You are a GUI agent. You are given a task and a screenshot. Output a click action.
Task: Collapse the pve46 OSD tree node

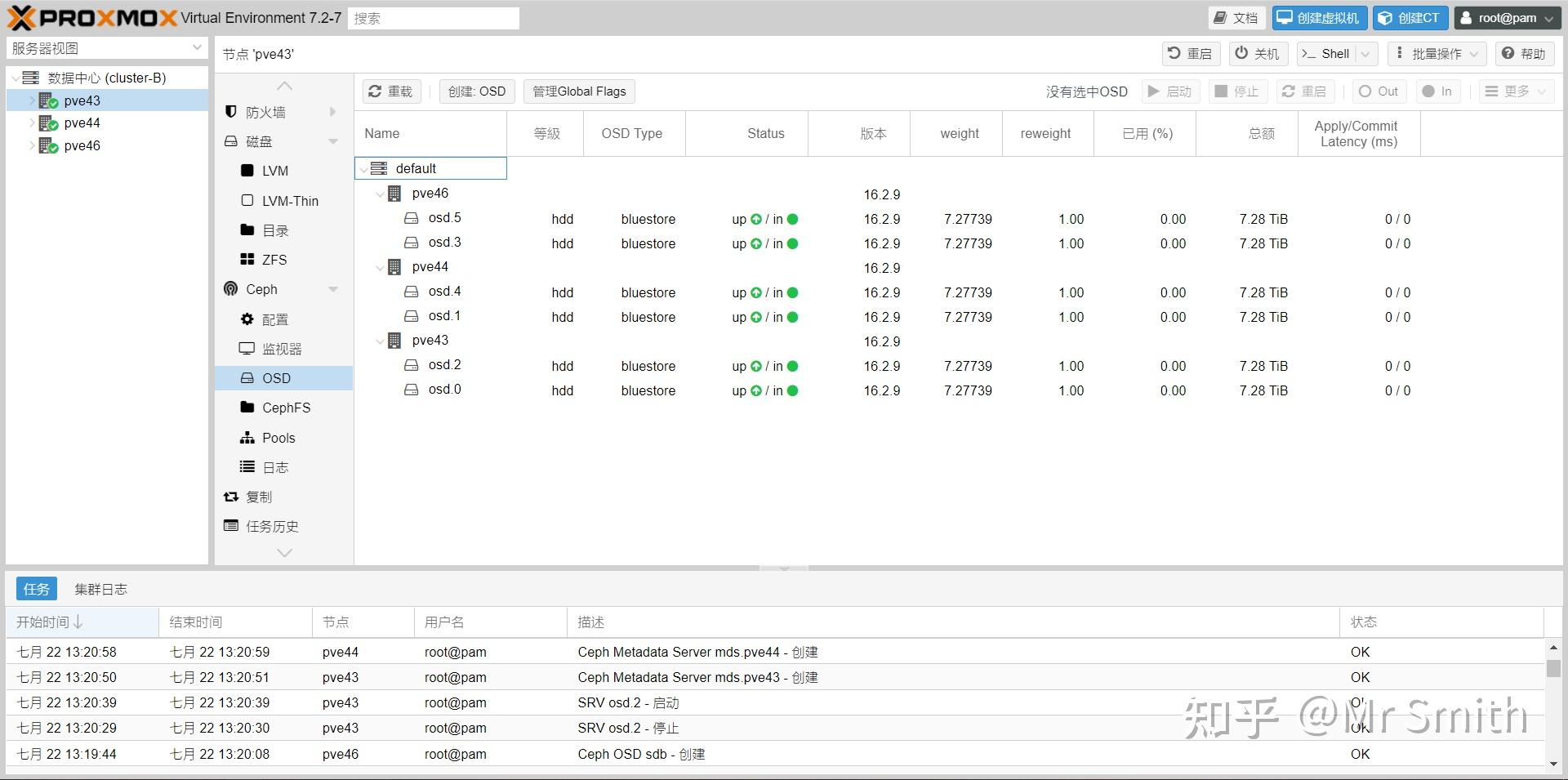pos(380,194)
